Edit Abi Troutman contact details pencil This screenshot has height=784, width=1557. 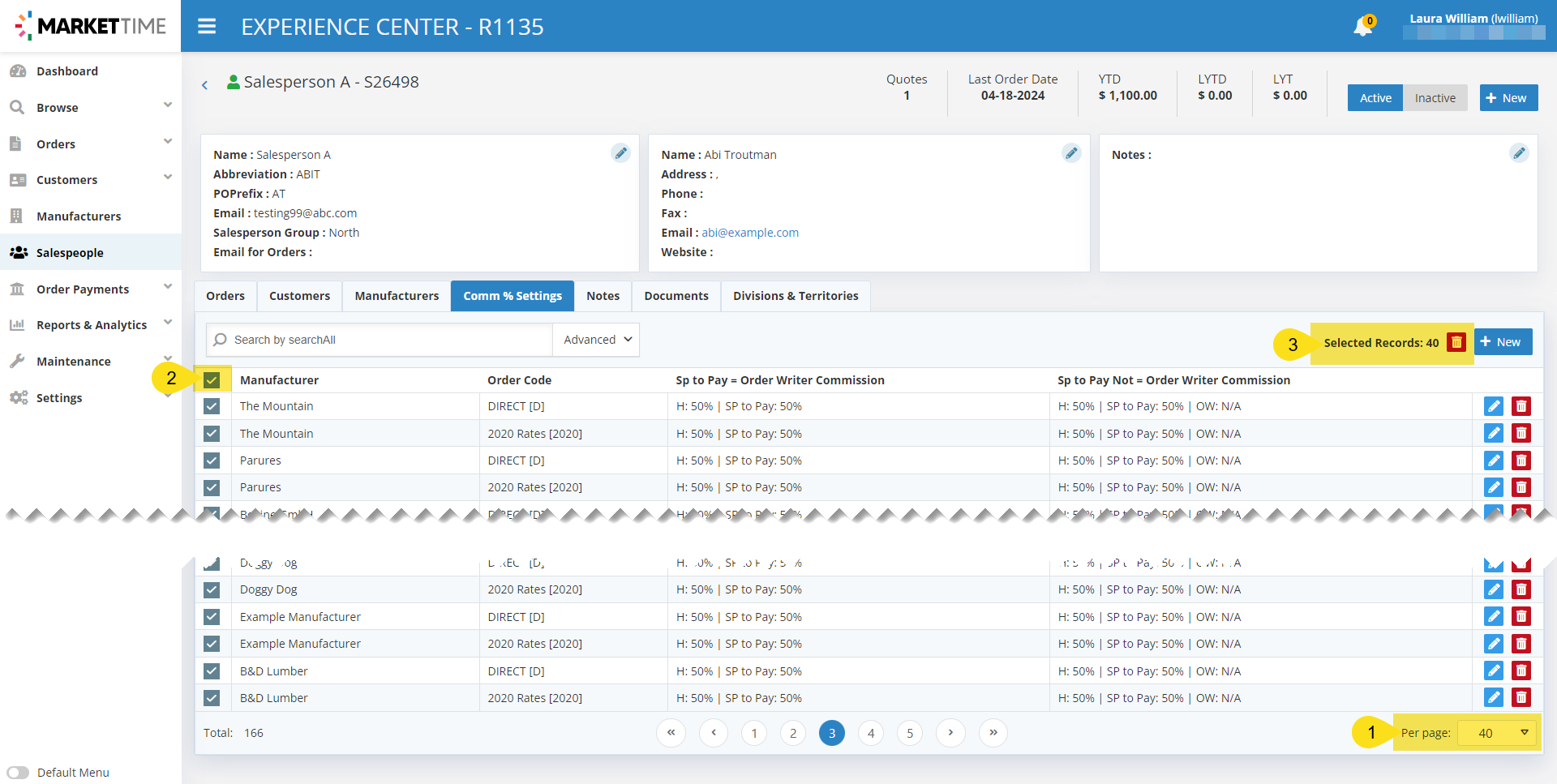(1071, 152)
